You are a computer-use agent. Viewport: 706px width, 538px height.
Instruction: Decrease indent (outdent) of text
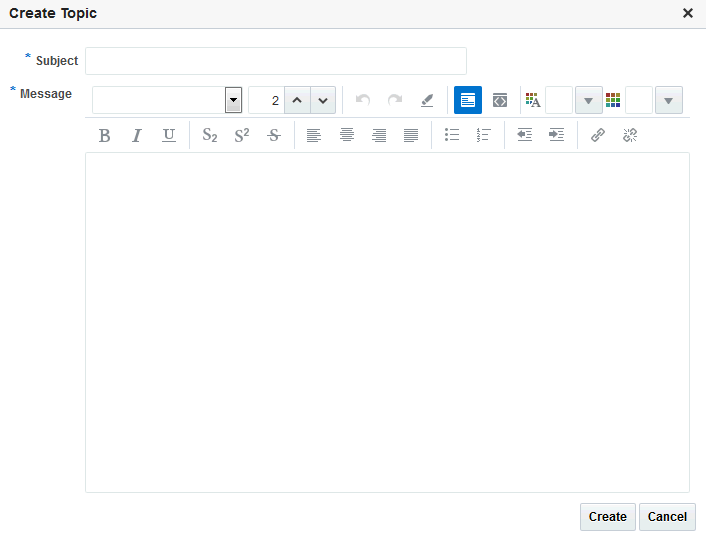tap(525, 135)
